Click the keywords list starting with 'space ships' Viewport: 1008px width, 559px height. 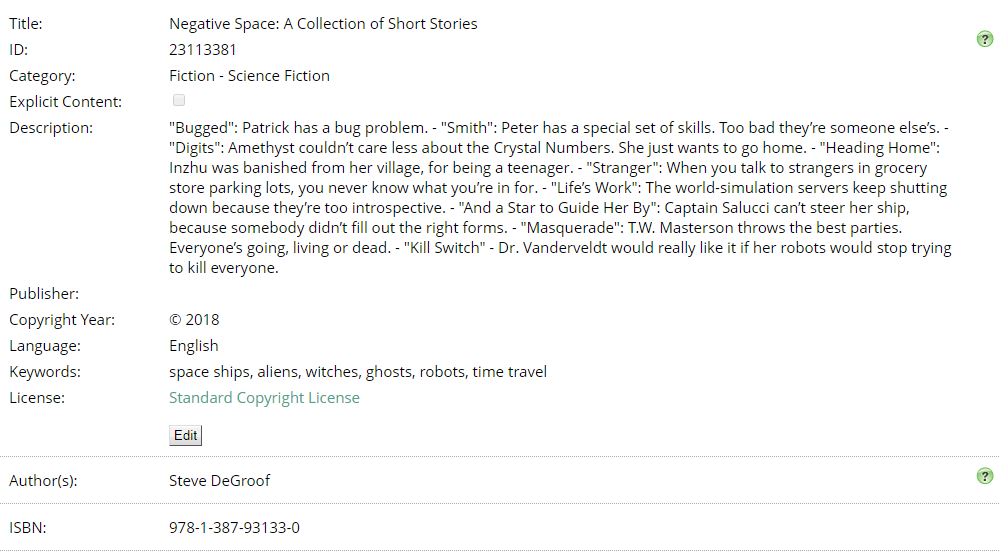coord(358,372)
